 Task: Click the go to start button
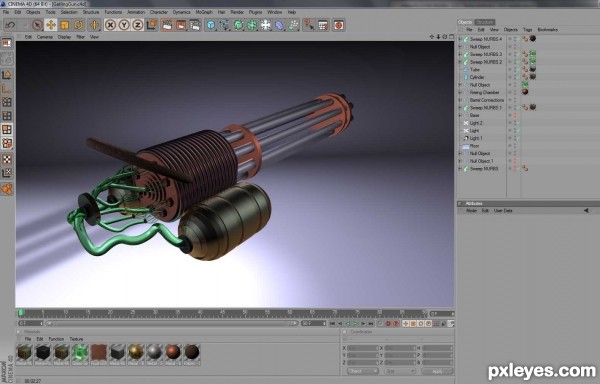click(x=332, y=324)
